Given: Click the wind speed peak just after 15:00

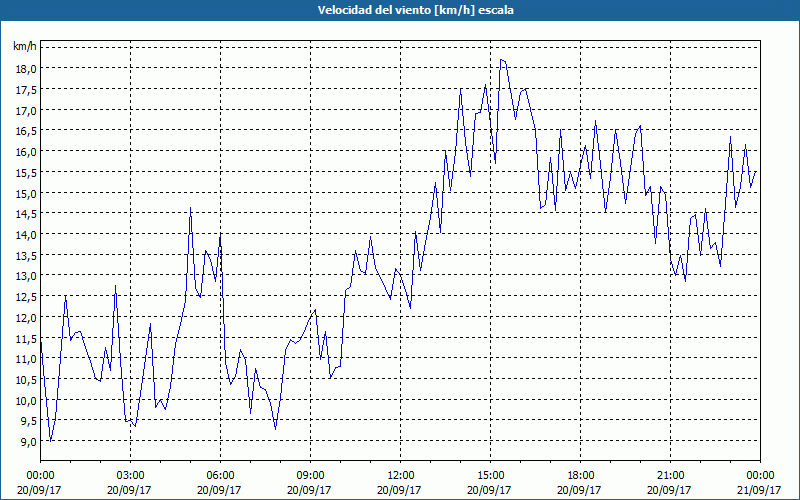Looking at the screenshot, I should [x=502, y=60].
